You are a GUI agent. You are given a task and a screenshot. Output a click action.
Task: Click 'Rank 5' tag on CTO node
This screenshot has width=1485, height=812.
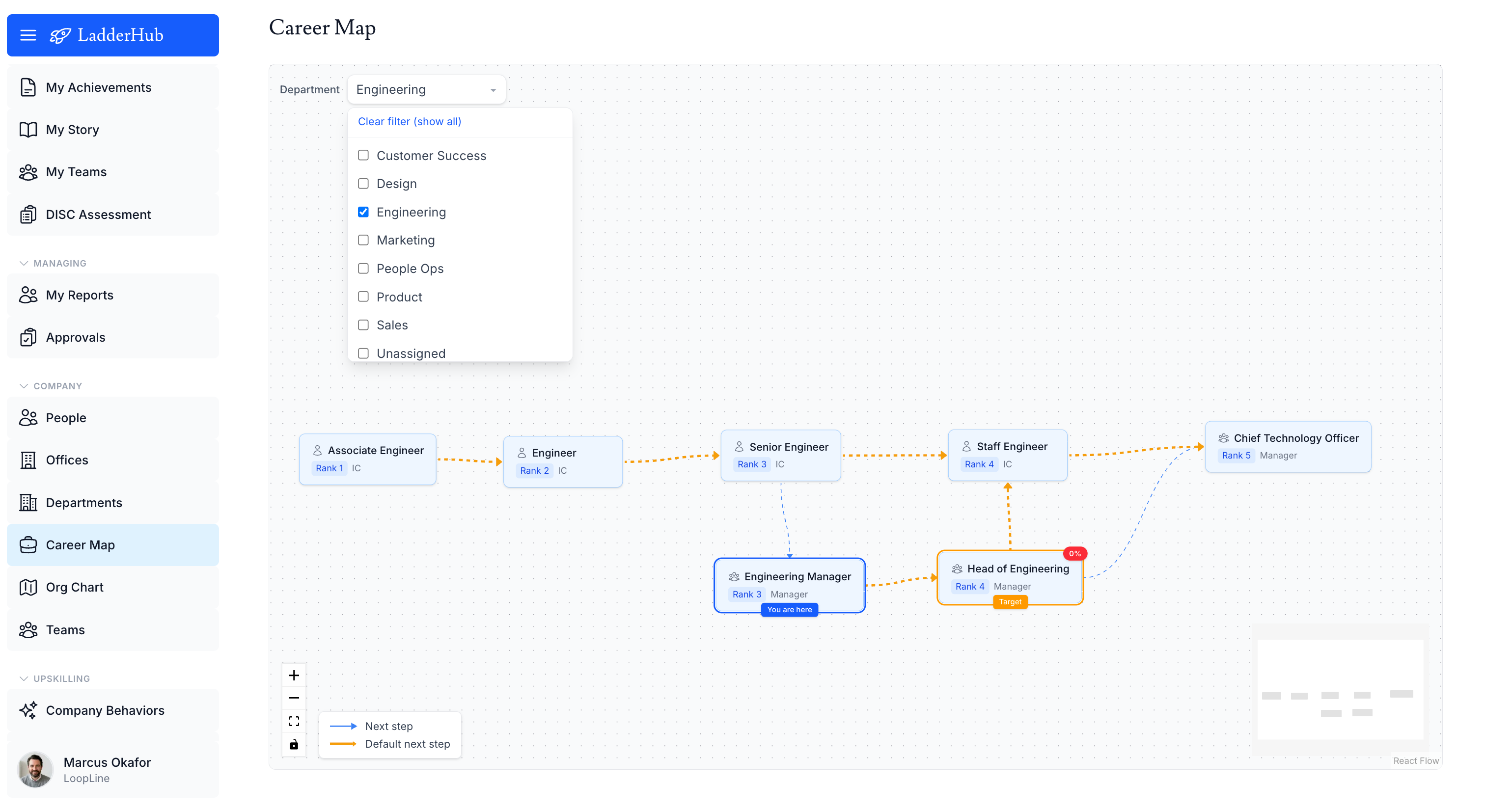[1236, 455]
